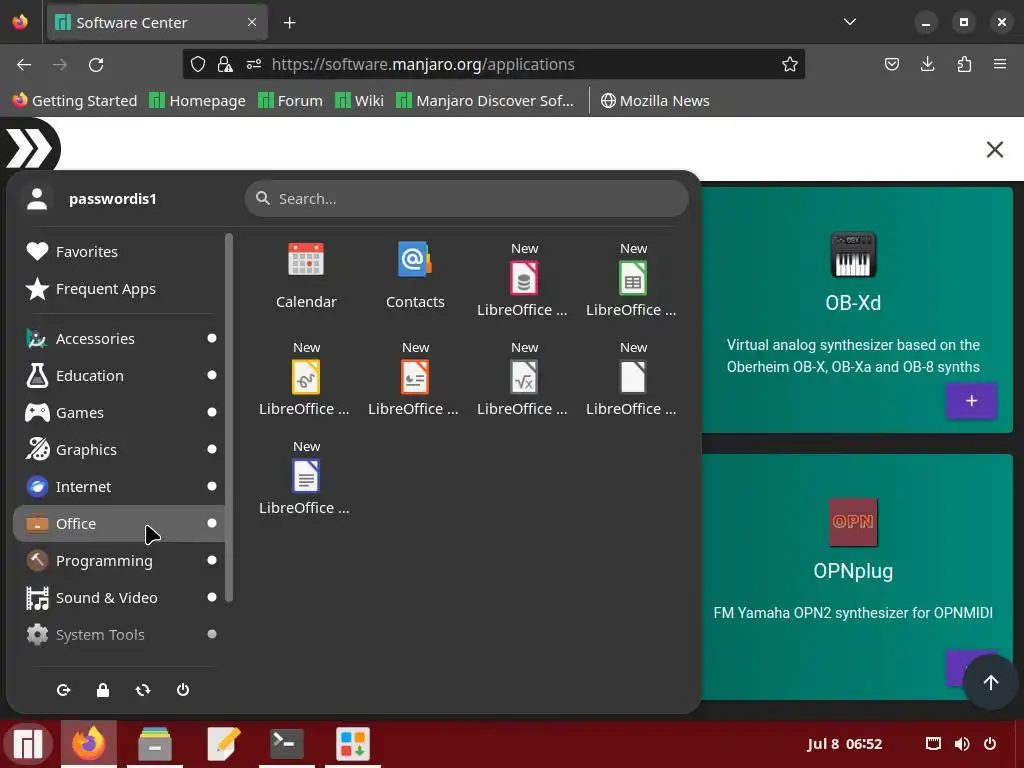
Task: Select the Education category
Action: [x=119, y=376]
